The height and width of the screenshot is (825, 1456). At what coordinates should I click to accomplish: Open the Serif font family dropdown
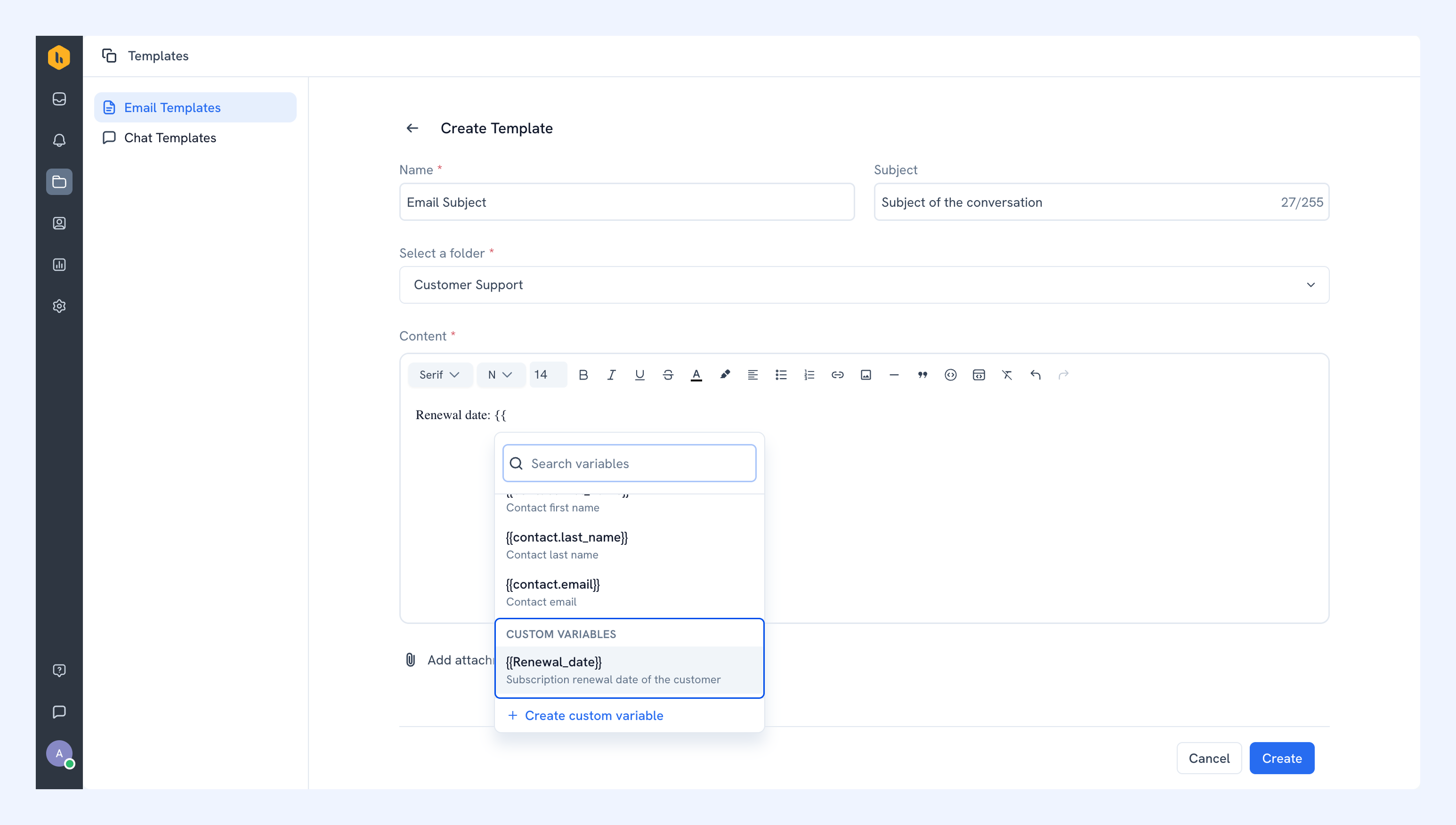(440, 374)
